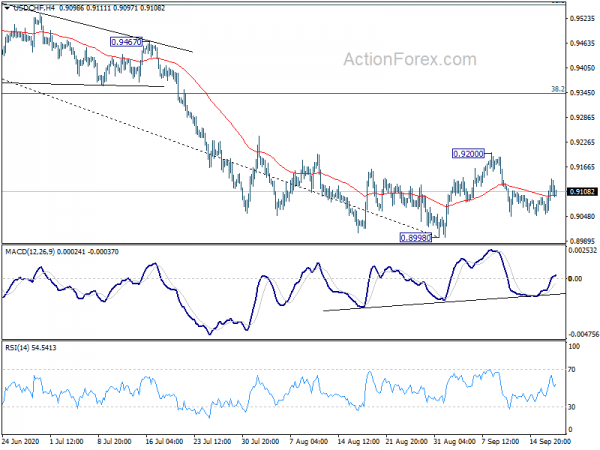This screenshot has width=600, height=450.
Task: Open the USDCHF,H4 chart title dropdown arrow
Action: 7,8
